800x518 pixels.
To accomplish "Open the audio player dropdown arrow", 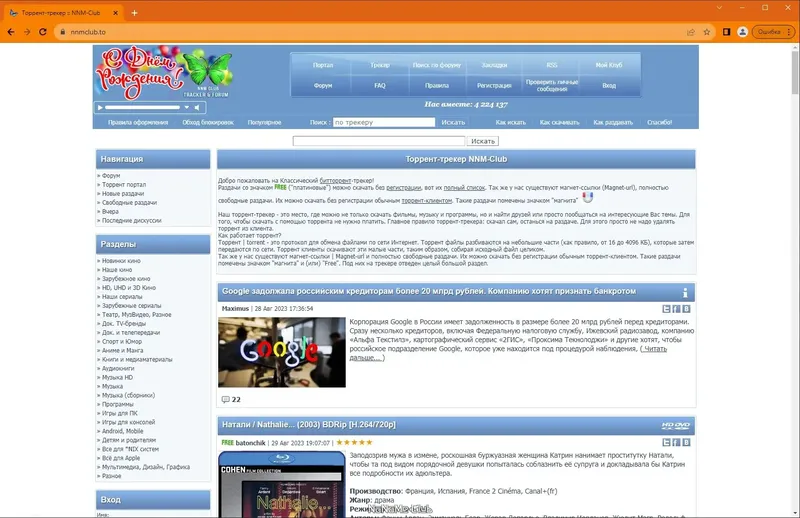I will coord(187,108).
